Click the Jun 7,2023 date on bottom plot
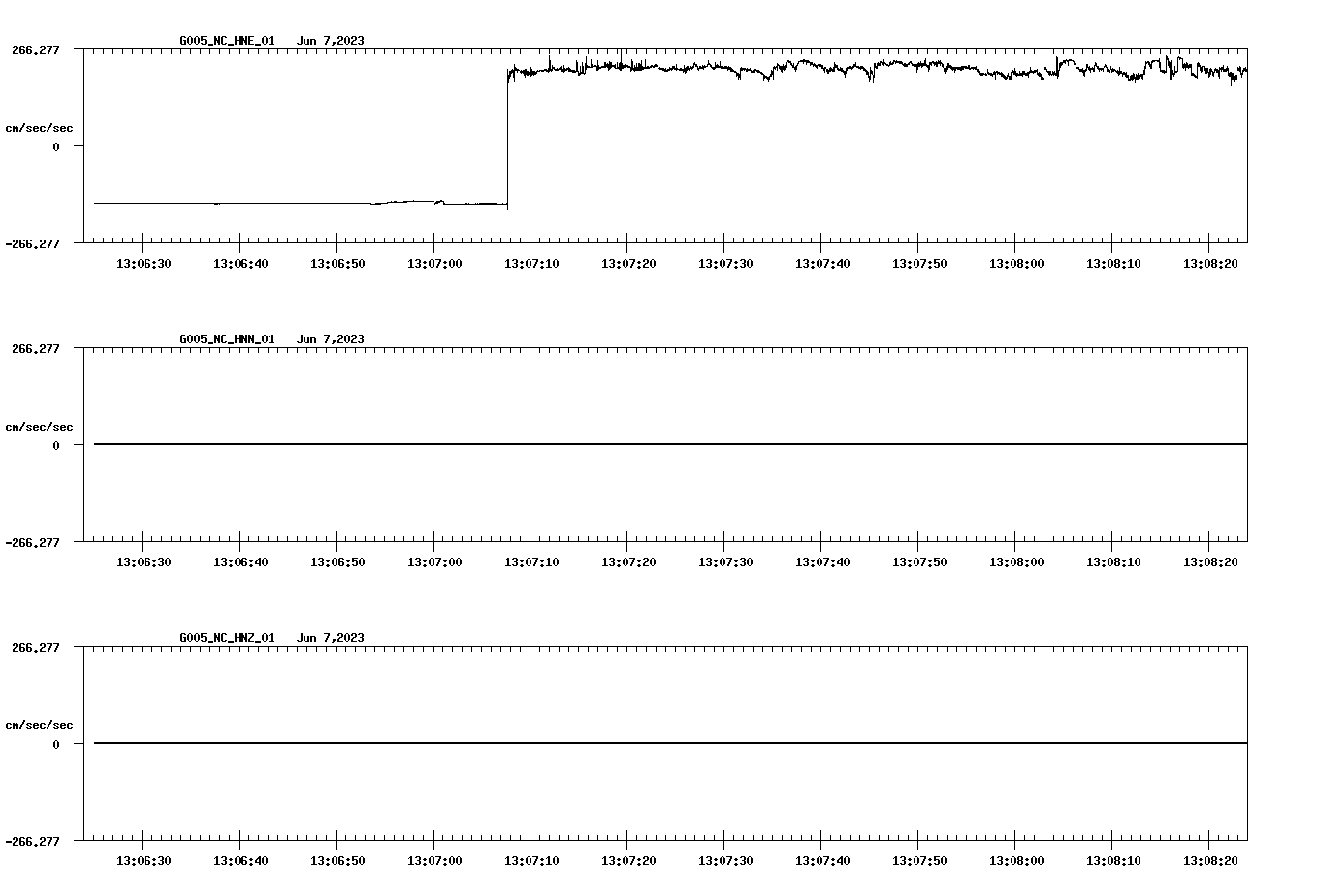The image size is (1317, 896). coord(331,636)
